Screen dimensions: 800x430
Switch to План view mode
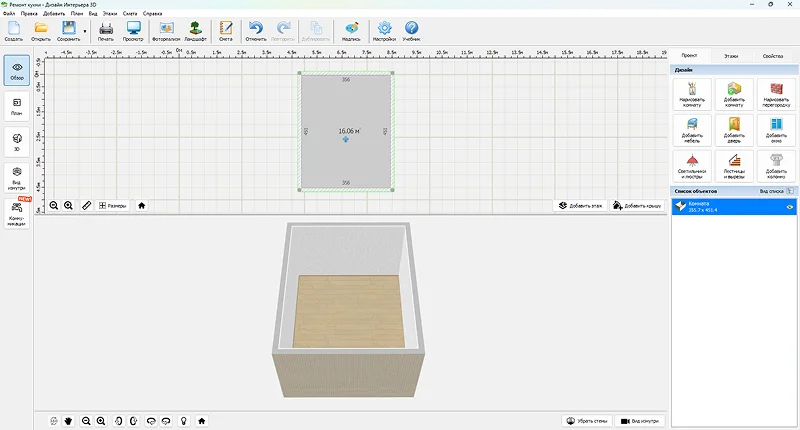[x=17, y=106]
